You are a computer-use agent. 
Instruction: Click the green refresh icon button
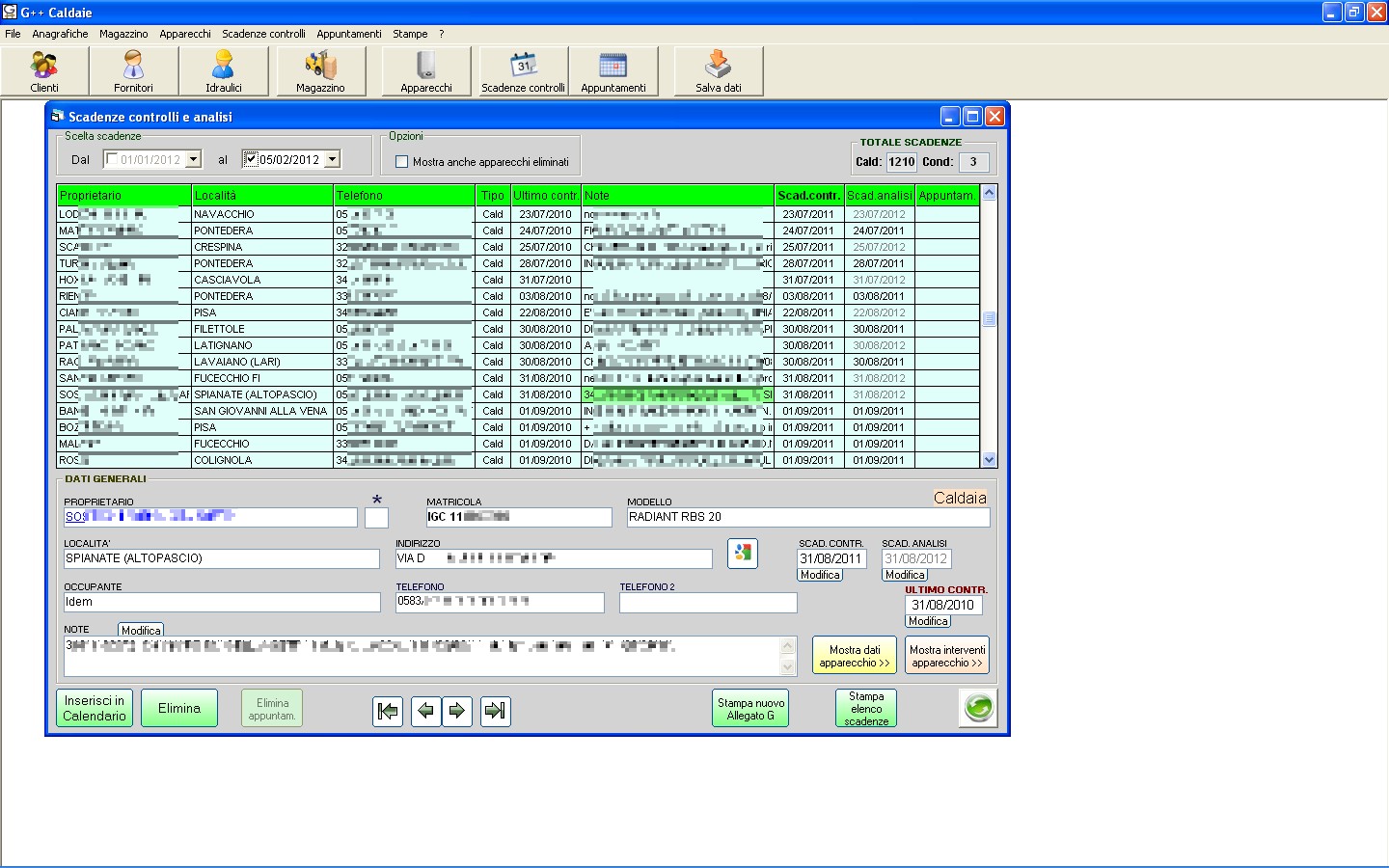coord(978,708)
